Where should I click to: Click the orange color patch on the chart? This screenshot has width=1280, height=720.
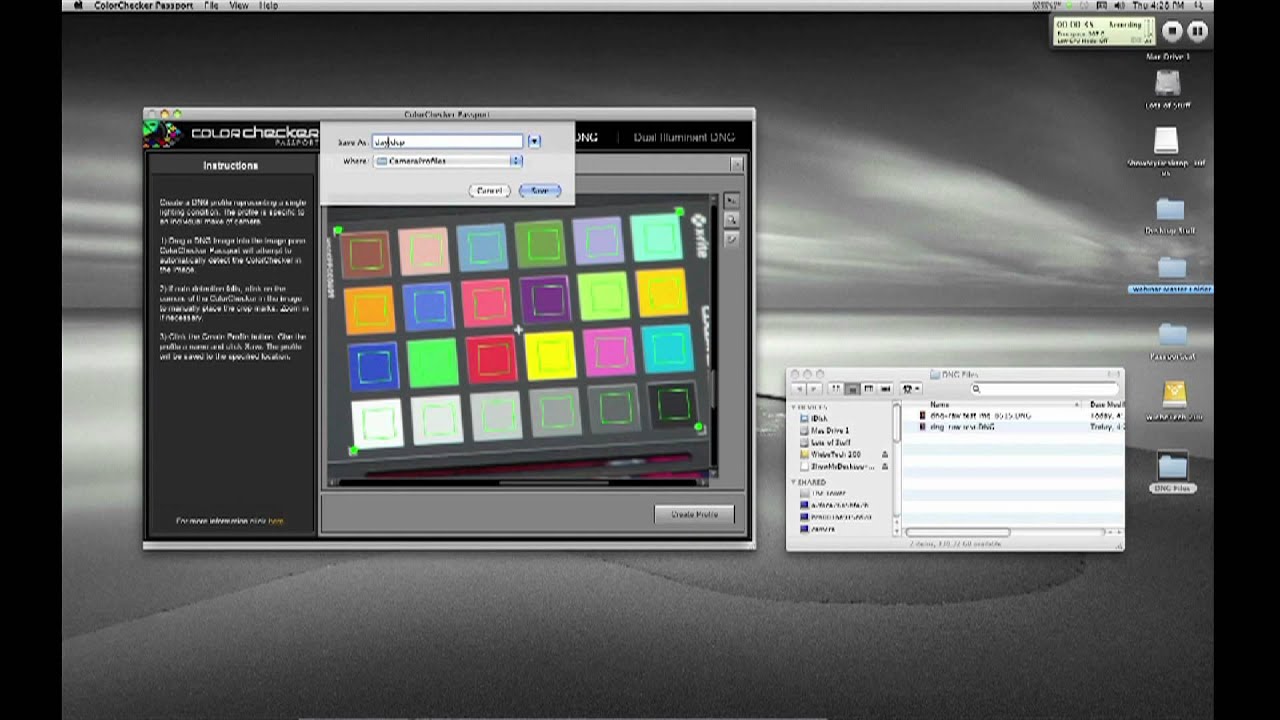[370, 309]
